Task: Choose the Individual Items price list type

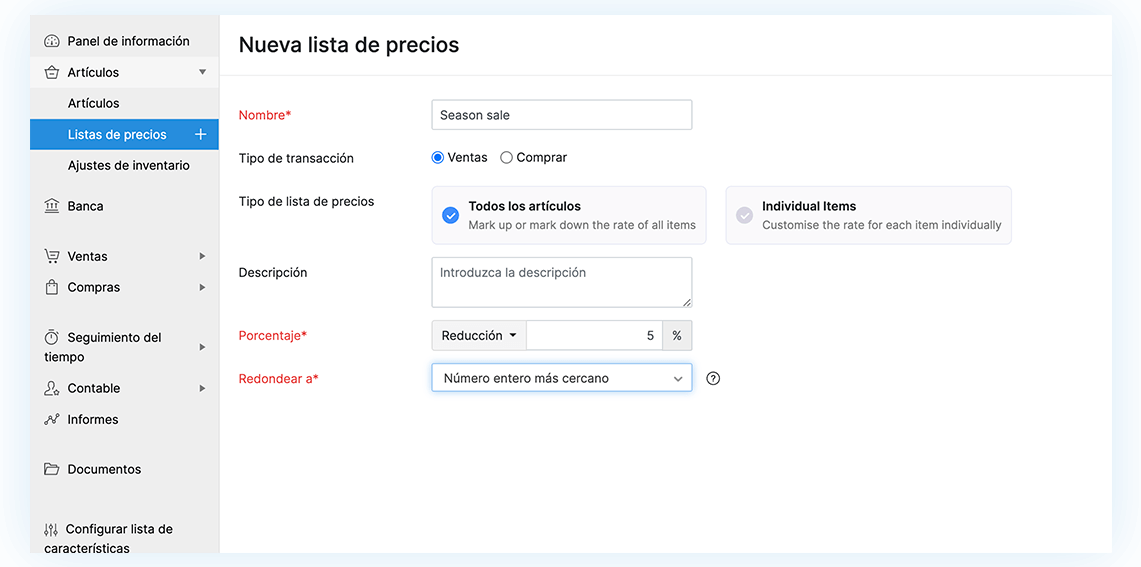Action: point(868,215)
